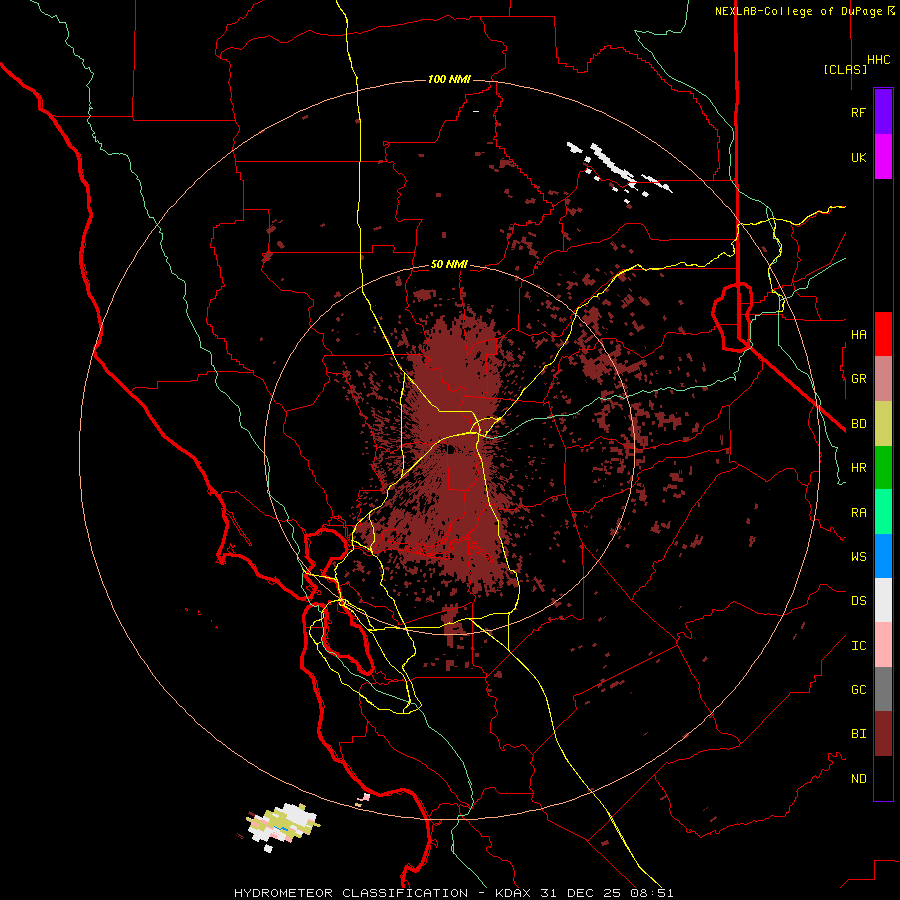Click the WS legend label
The height and width of the screenshot is (900, 900).
tap(858, 557)
